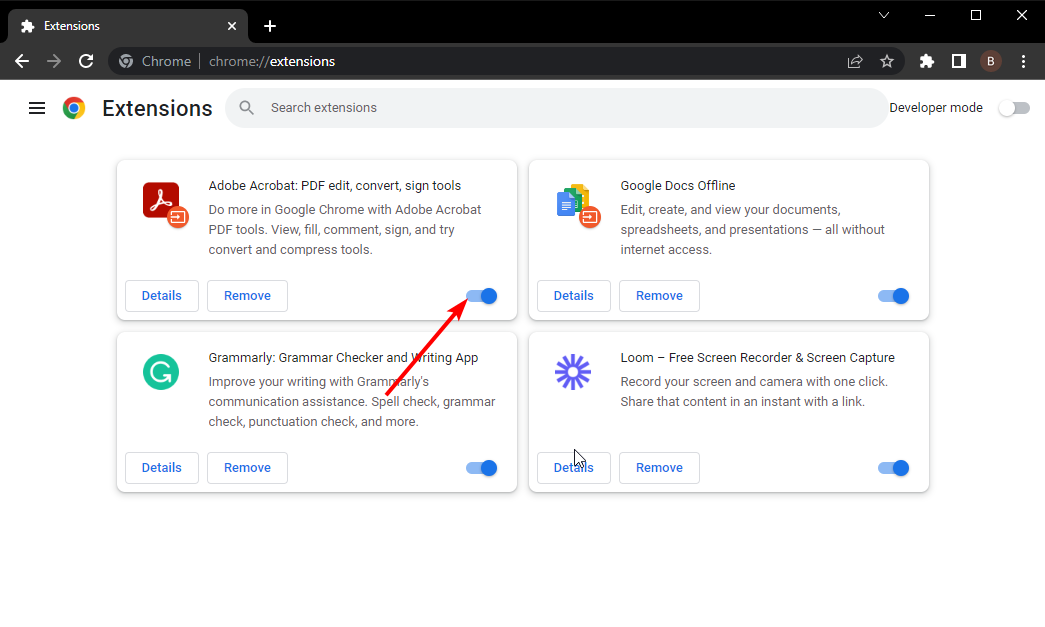Open Chrome three-dot menu
The image size is (1045, 627).
pos(1023,61)
